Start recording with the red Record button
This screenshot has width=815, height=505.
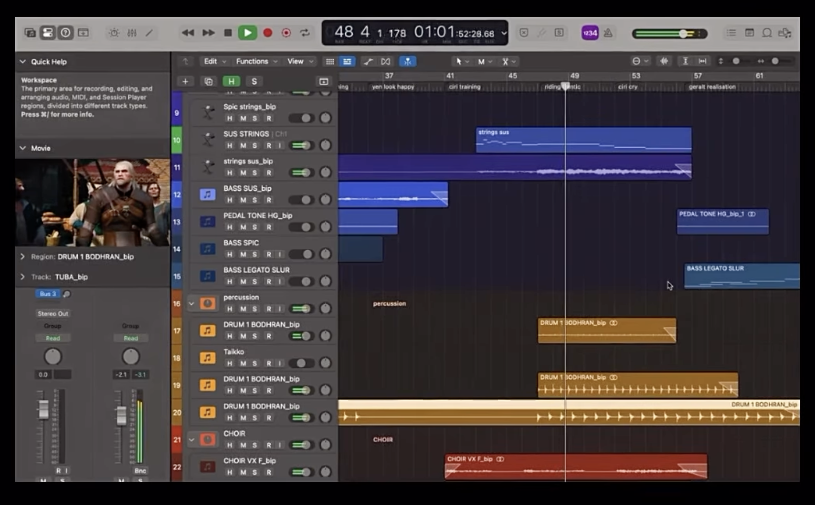coord(268,33)
